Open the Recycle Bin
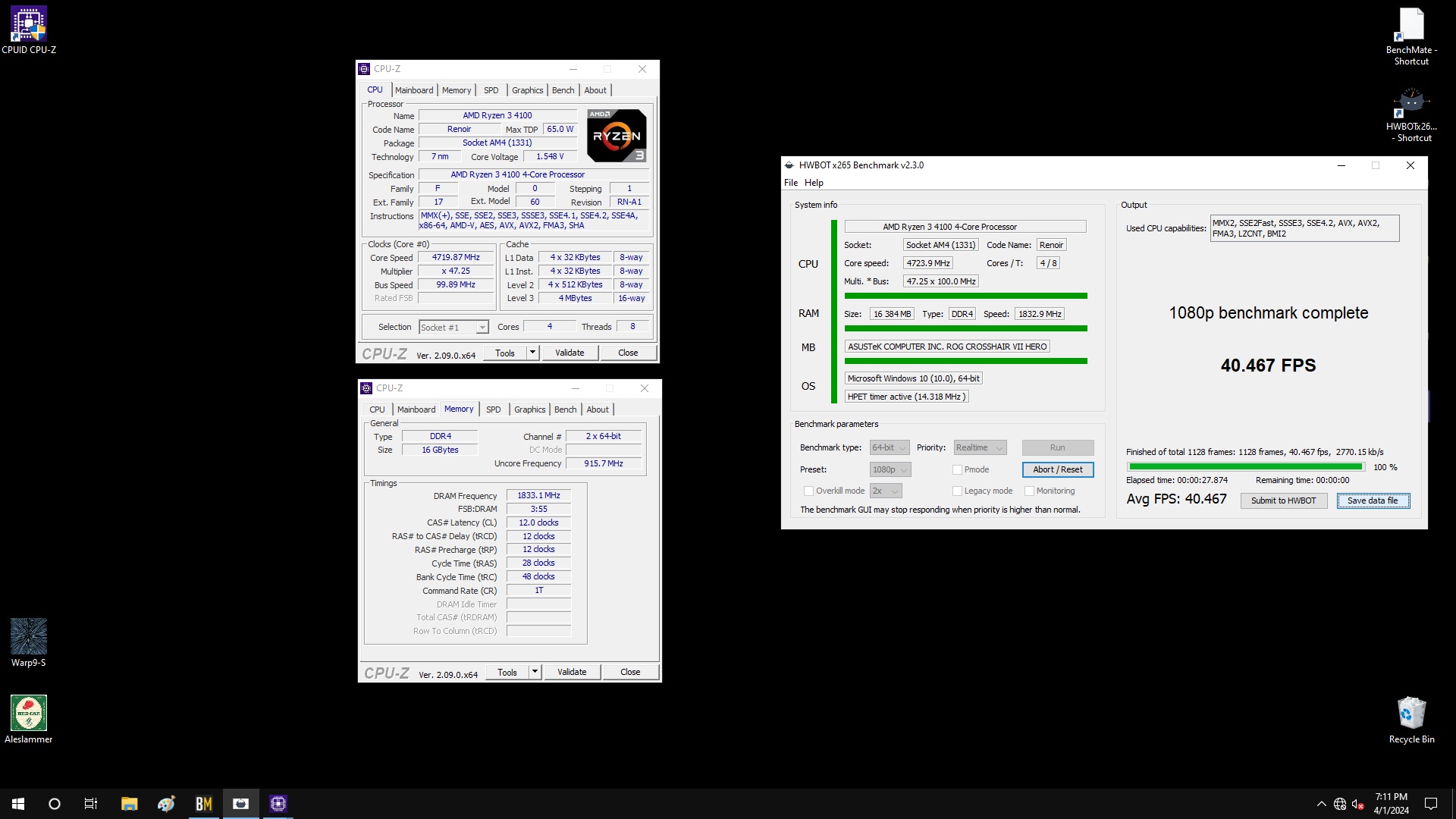 pyautogui.click(x=1411, y=719)
